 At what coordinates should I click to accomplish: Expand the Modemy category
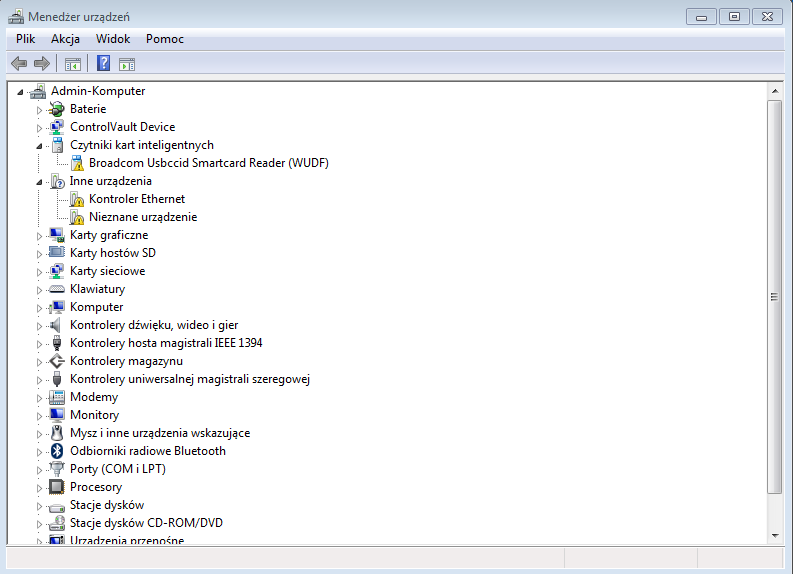coord(39,398)
